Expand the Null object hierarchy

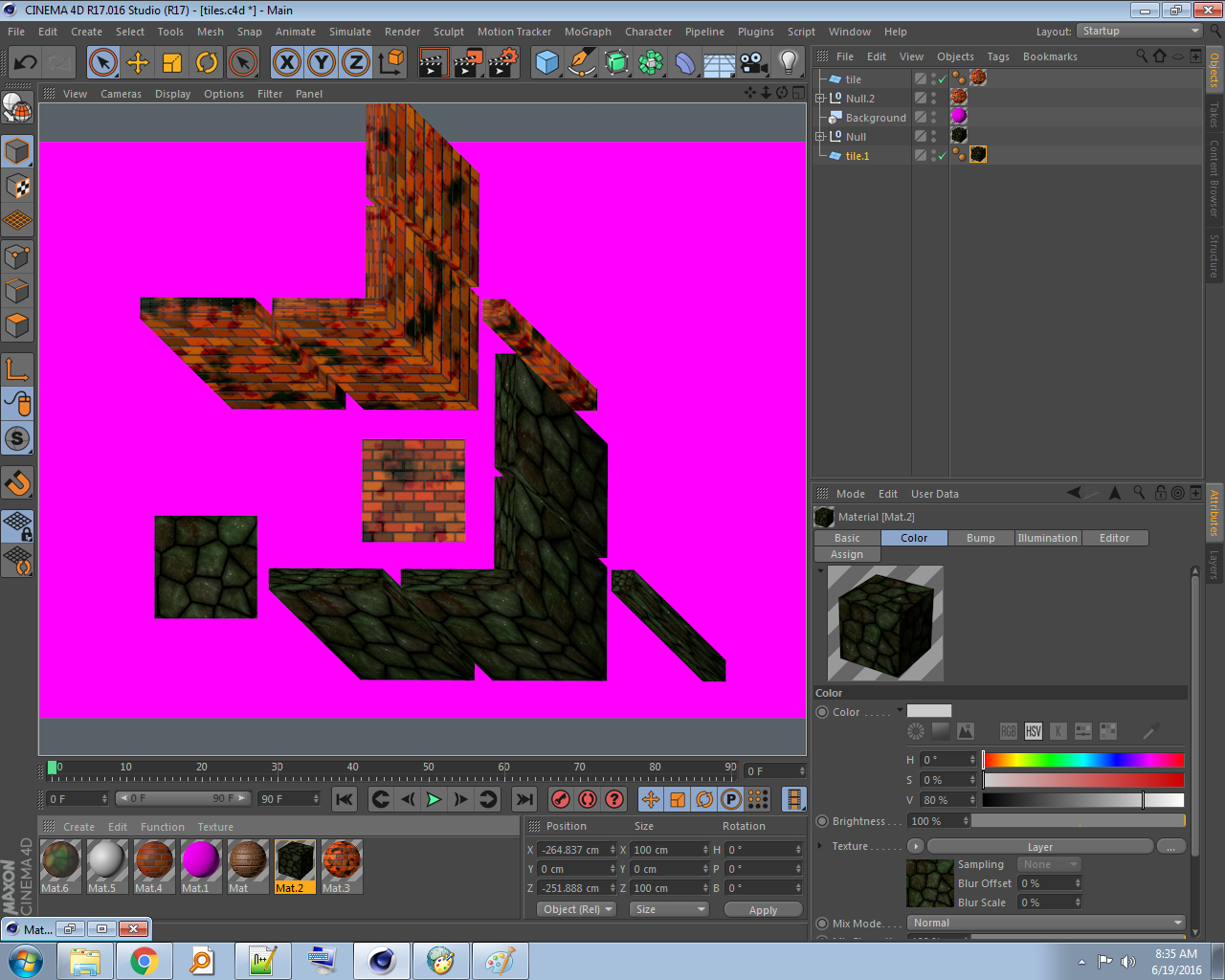point(820,137)
